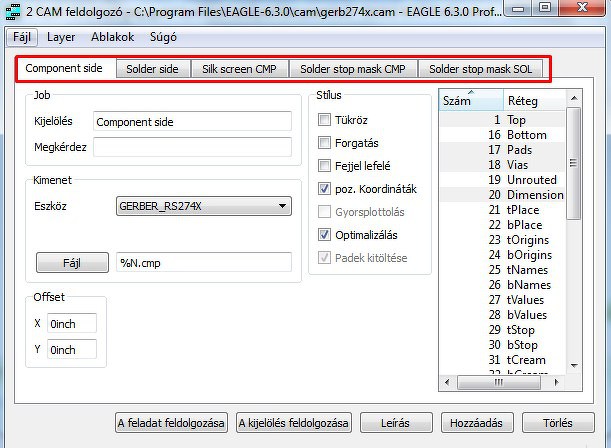Click the layer list vertical scrollbar thumb

coord(574,163)
